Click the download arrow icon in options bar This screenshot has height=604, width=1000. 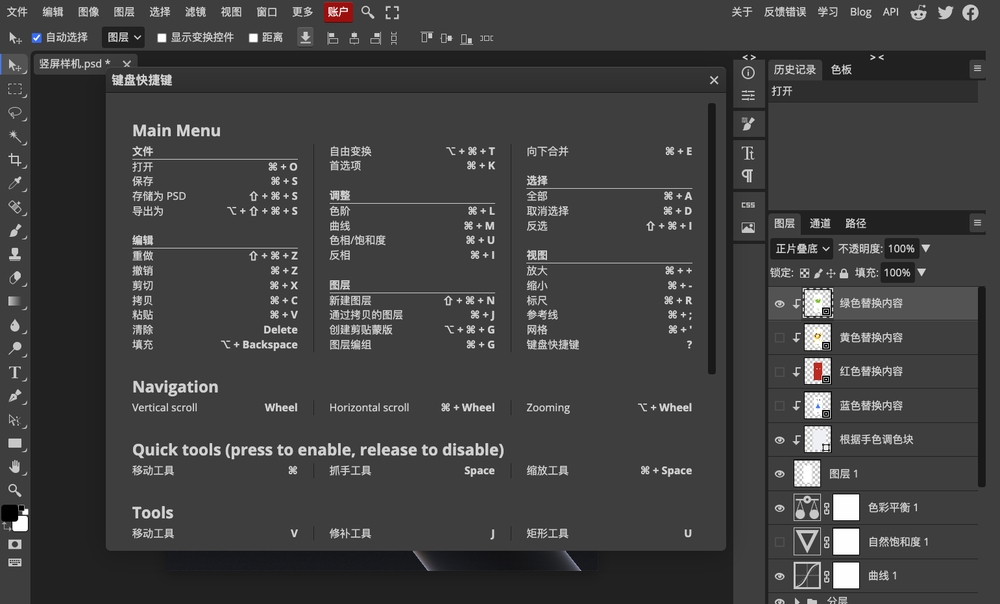coord(305,38)
